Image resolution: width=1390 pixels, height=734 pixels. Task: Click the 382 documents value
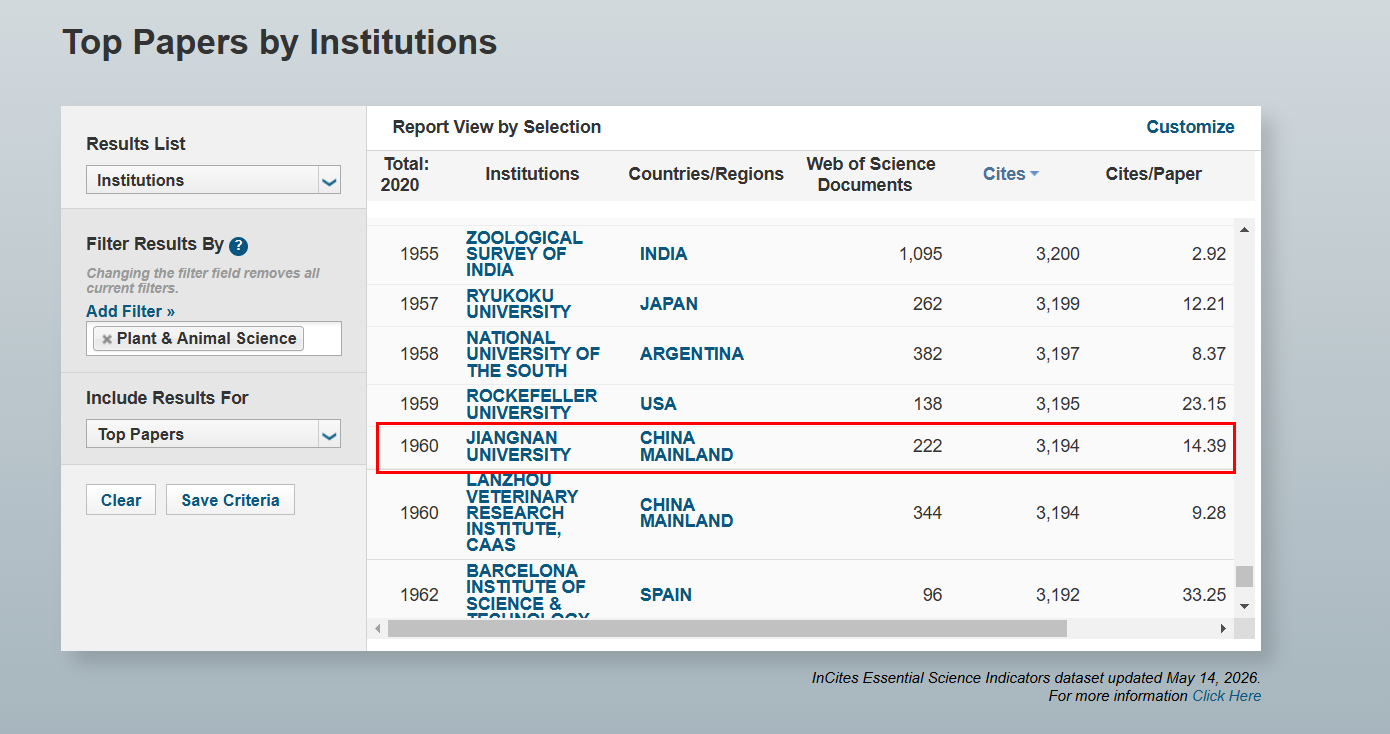(927, 354)
